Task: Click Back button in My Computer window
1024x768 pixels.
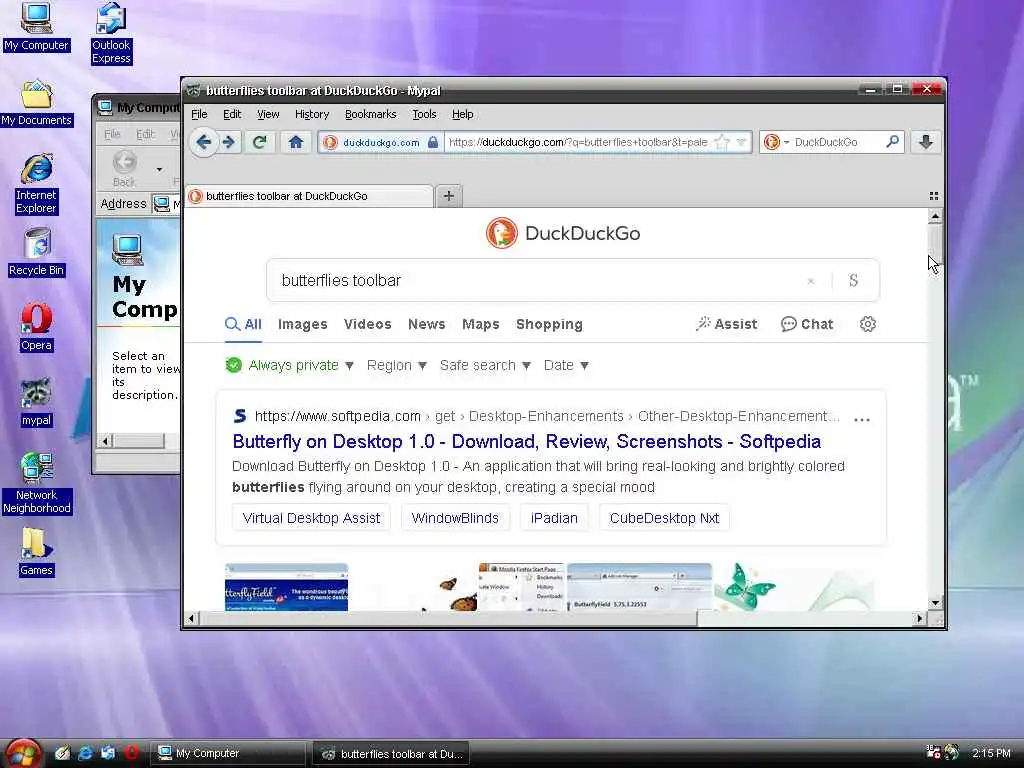Action: [x=124, y=169]
